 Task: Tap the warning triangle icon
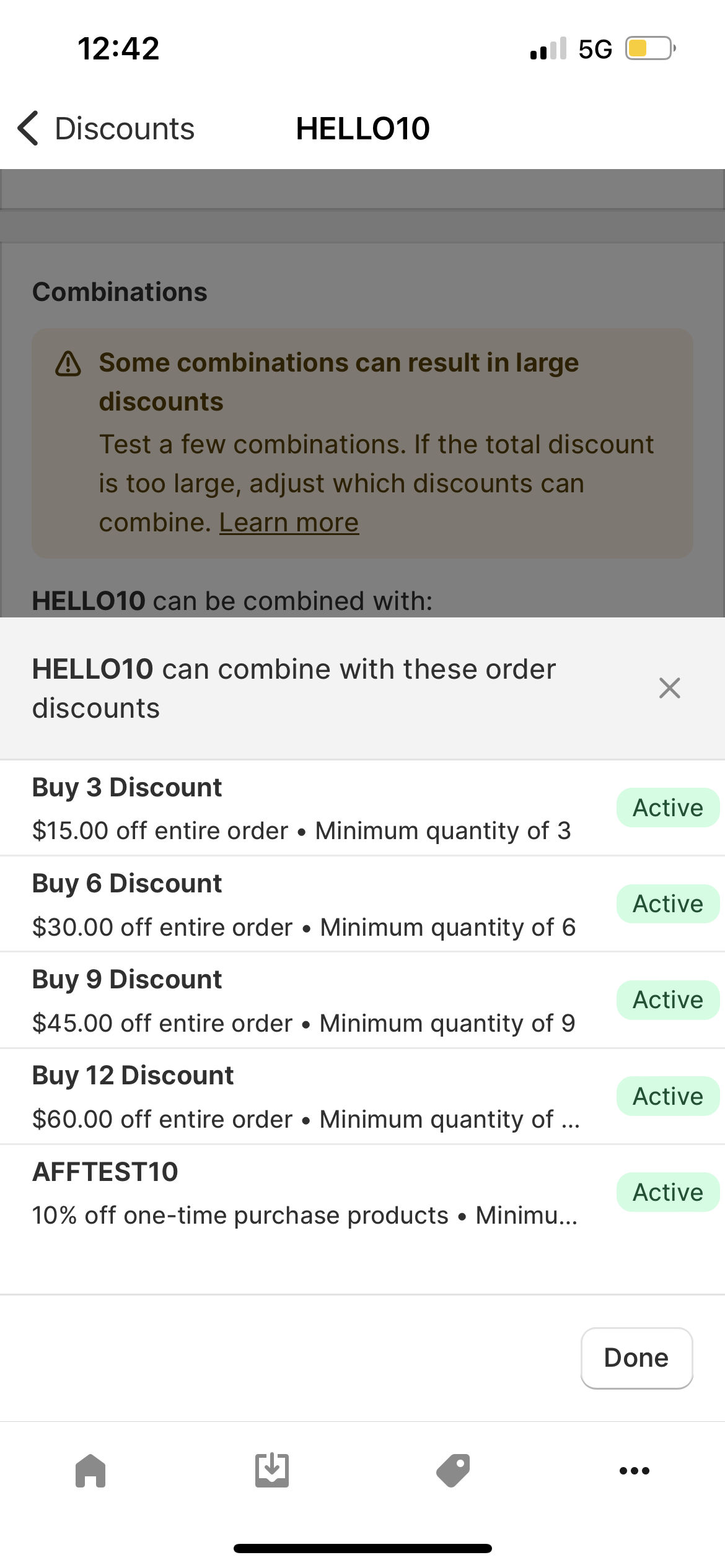pyautogui.click(x=68, y=364)
